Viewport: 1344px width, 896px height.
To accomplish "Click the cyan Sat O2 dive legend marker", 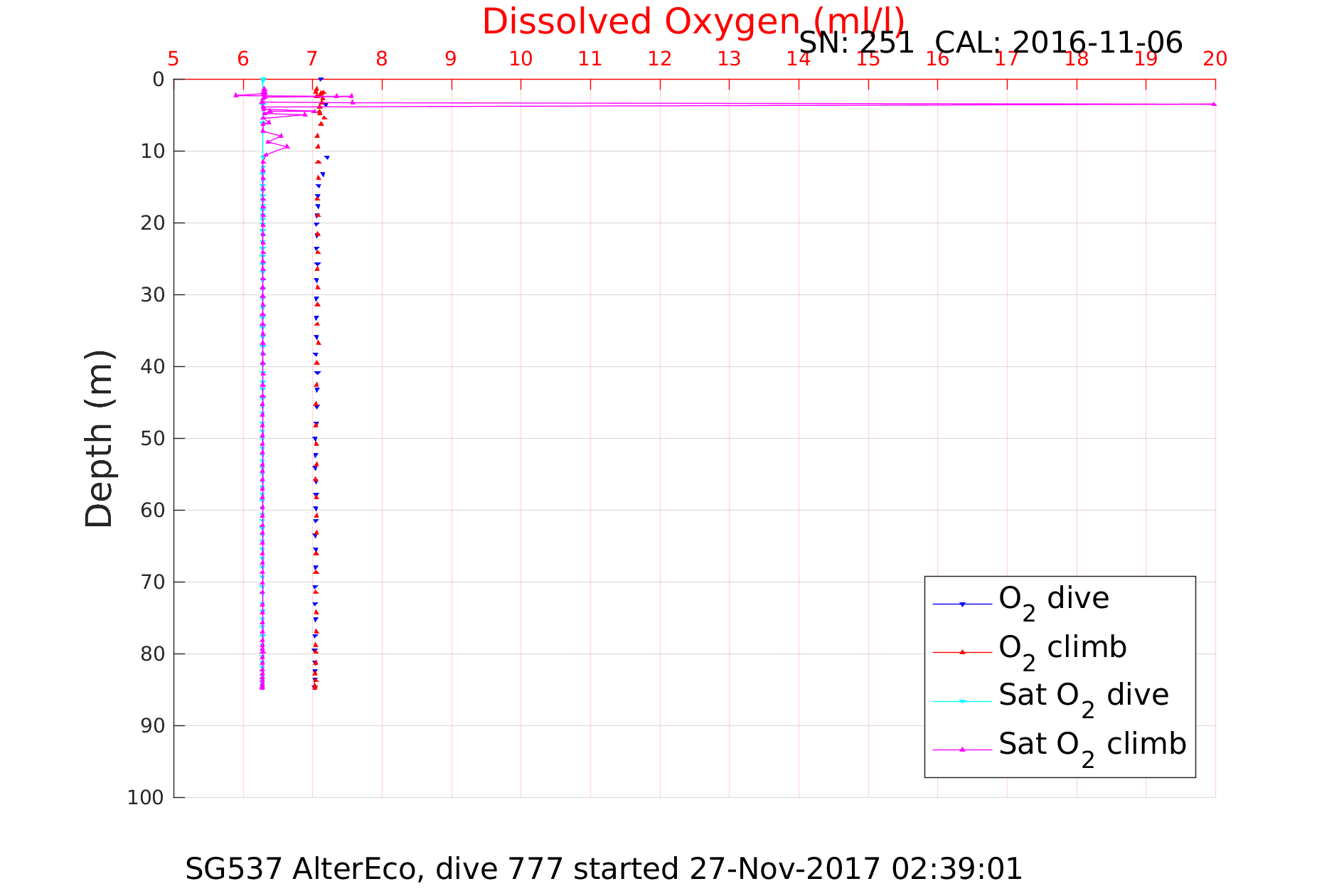I will tap(962, 701).
